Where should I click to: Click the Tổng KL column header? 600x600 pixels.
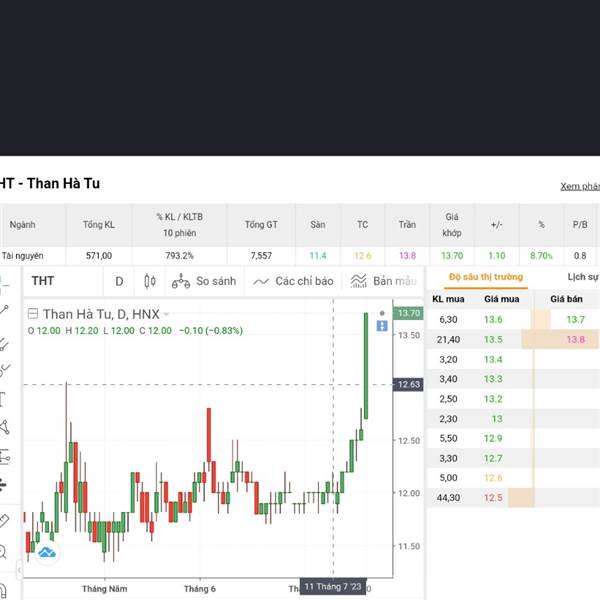pyautogui.click(x=99, y=225)
